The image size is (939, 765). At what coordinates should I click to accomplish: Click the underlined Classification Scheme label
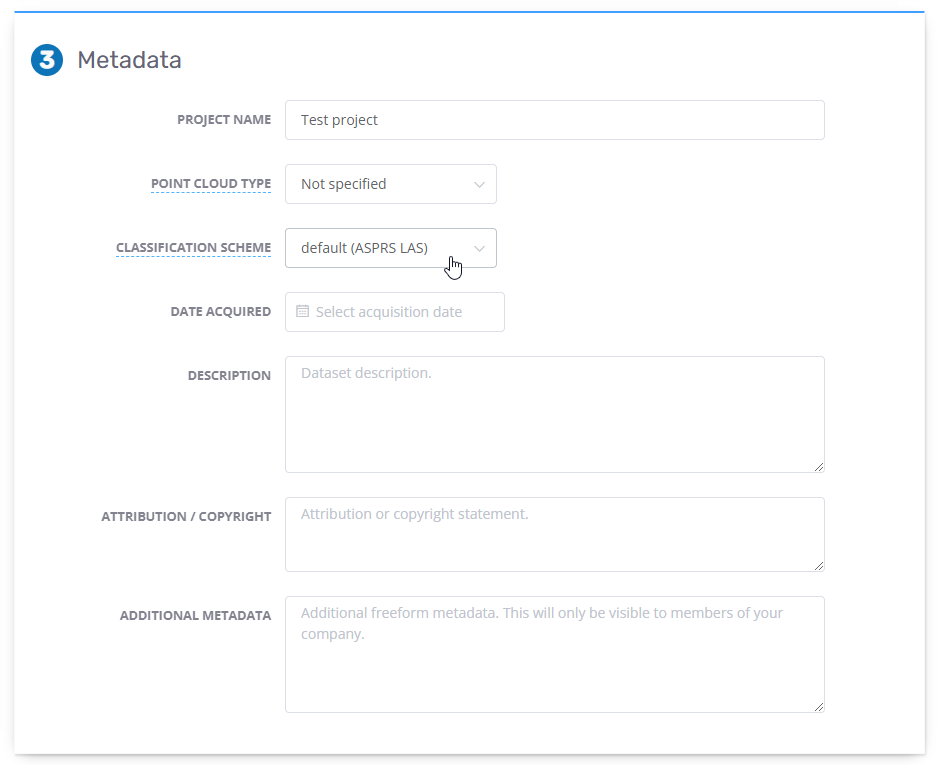click(193, 248)
